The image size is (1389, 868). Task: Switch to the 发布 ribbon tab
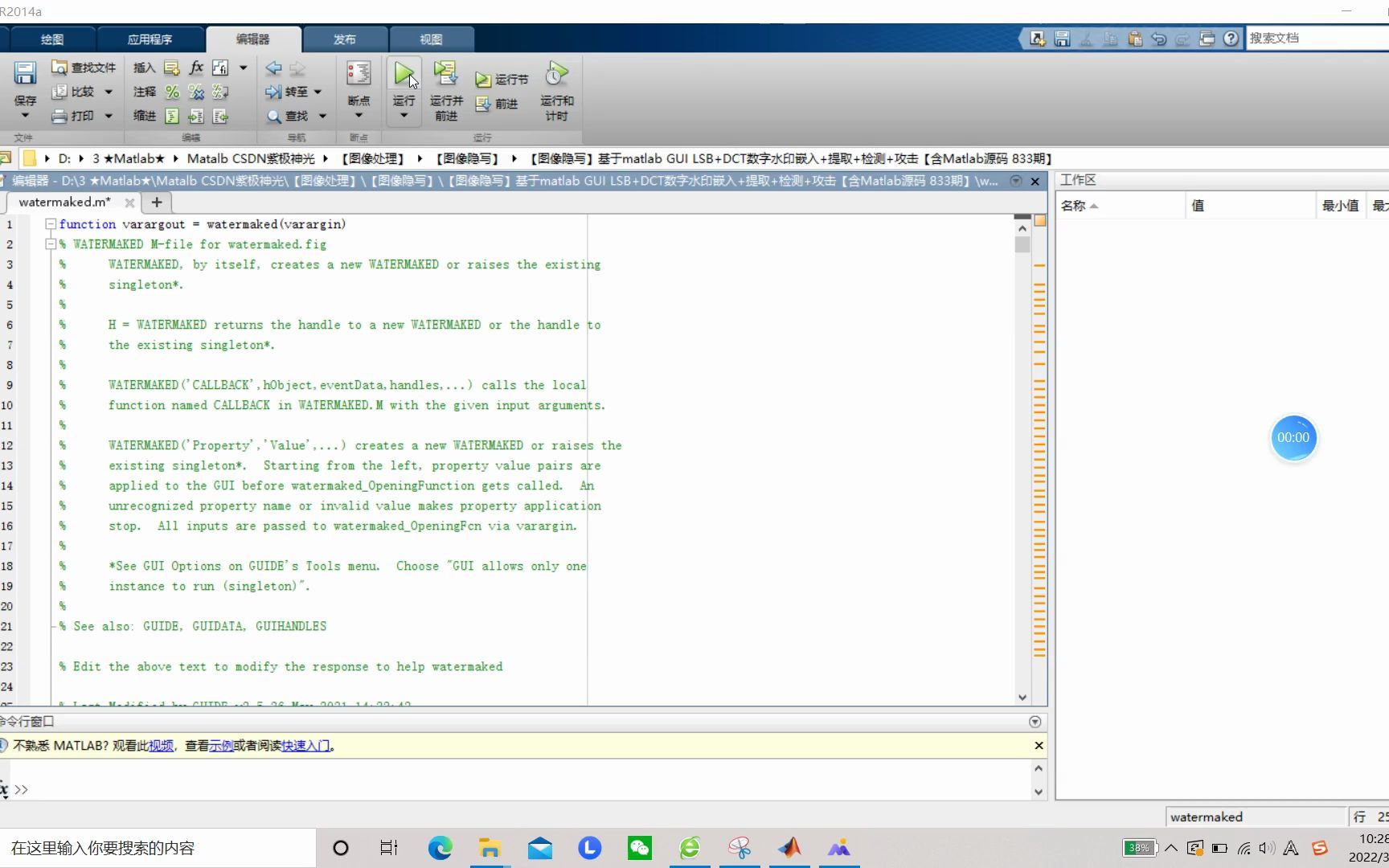click(345, 39)
